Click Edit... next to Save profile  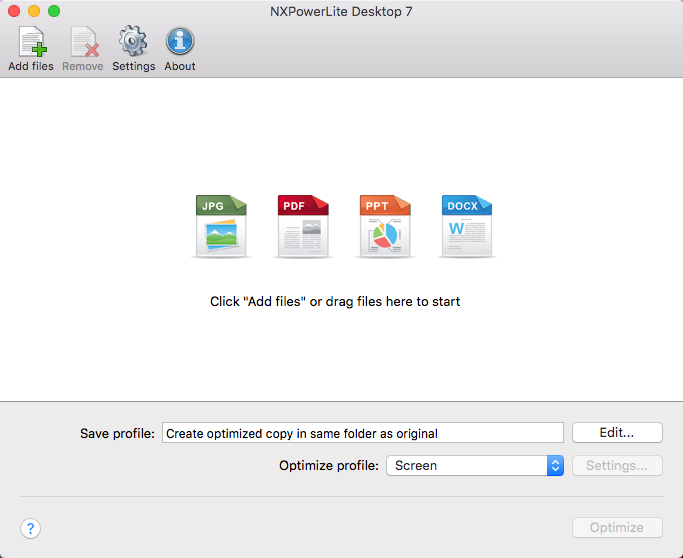617,433
